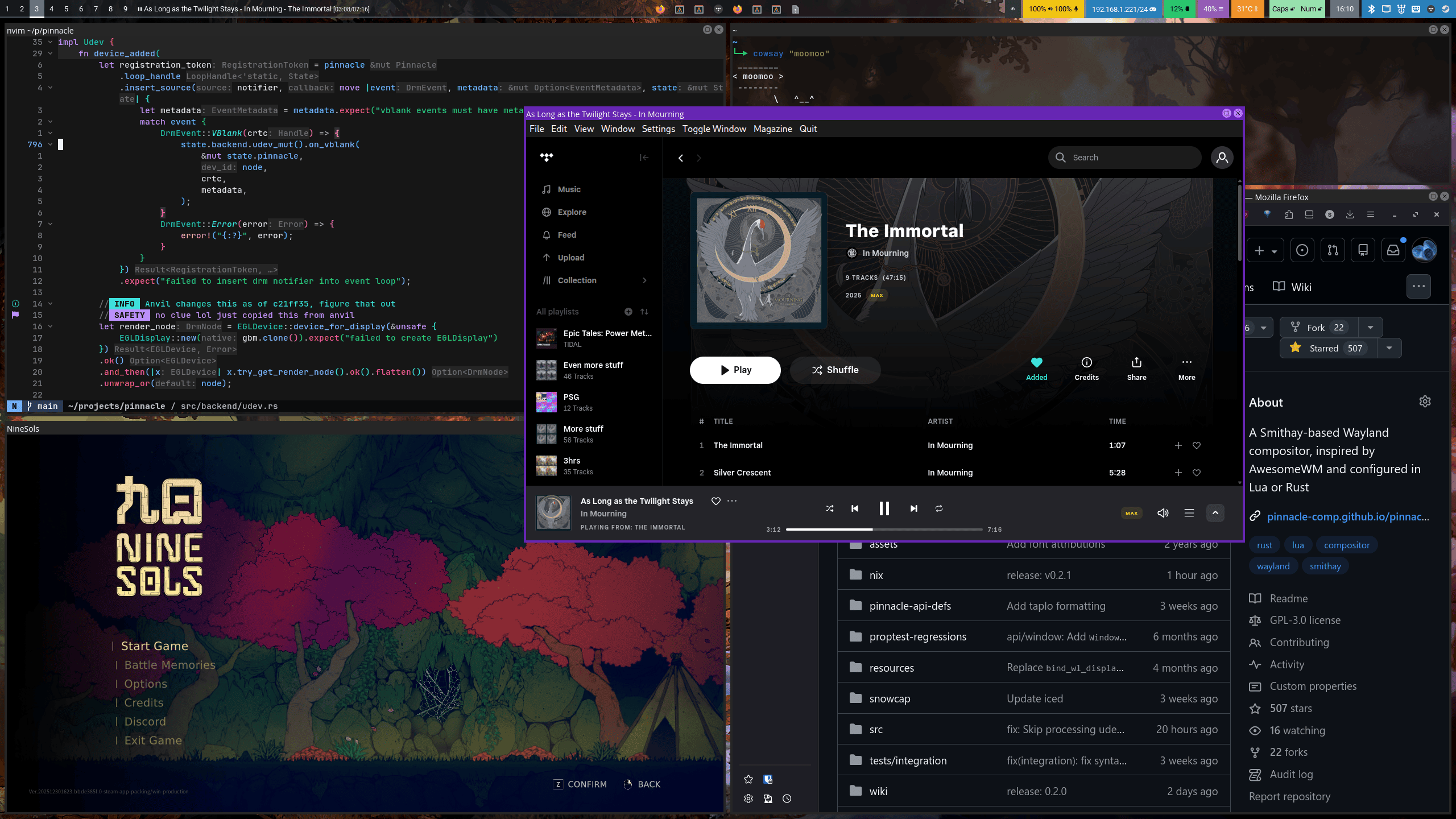Click the volume speaker icon
This screenshot has height=819, width=1456.
tap(1163, 513)
